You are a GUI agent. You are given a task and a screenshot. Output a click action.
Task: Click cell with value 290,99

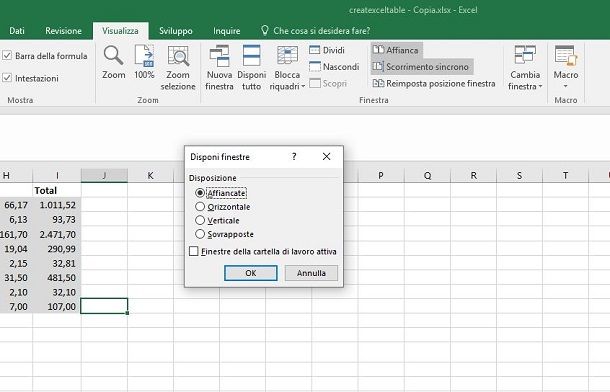[57, 249]
